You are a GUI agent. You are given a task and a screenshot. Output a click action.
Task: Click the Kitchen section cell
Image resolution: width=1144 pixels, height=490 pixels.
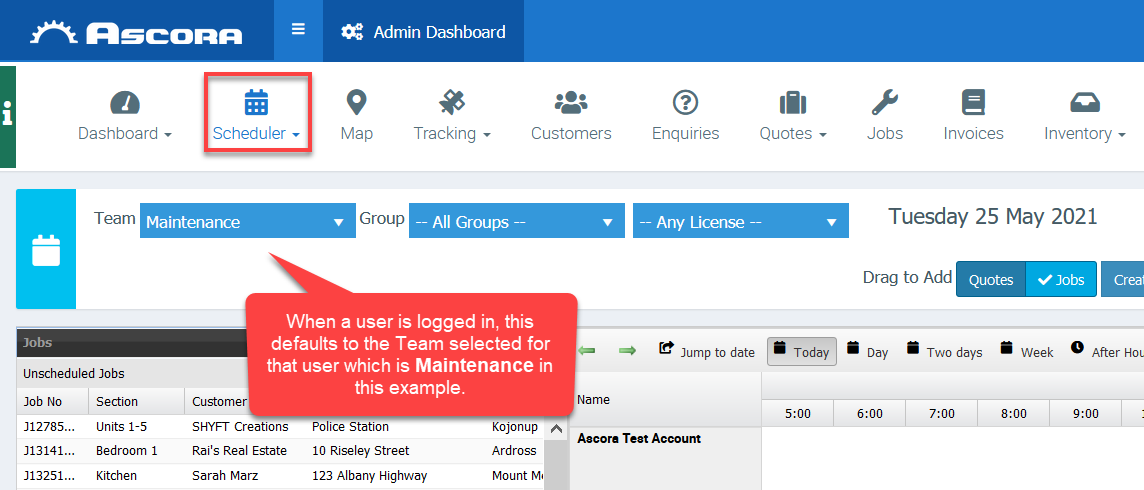[x=115, y=475]
